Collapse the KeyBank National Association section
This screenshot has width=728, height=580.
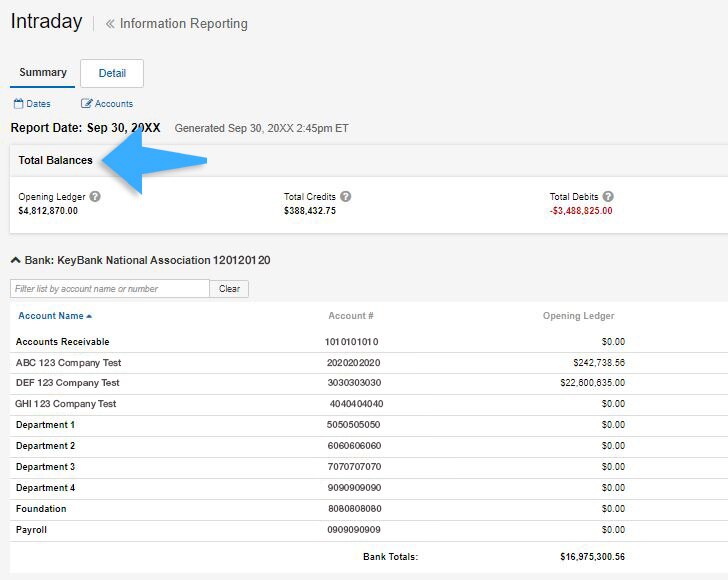click(x=15, y=261)
